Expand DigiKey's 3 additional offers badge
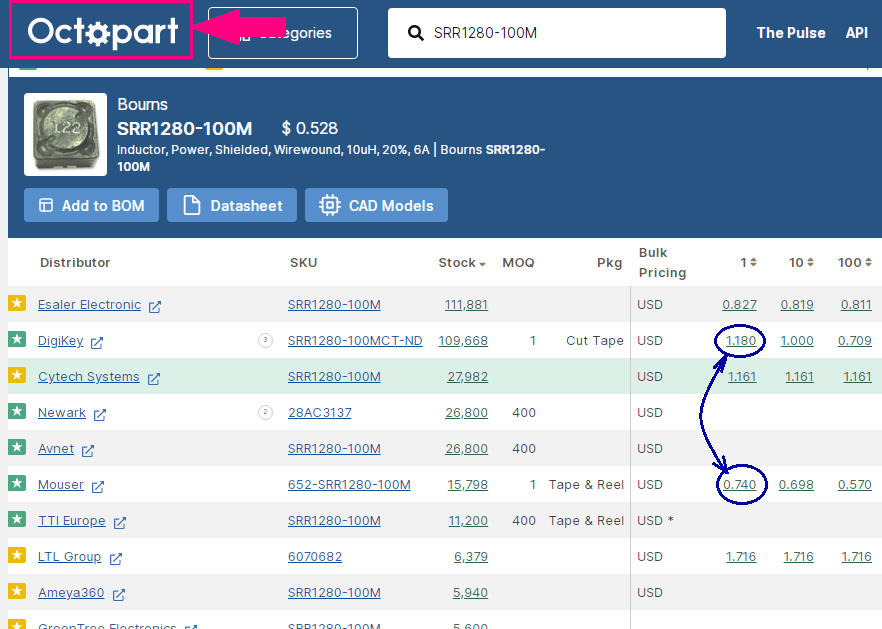 [x=266, y=340]
